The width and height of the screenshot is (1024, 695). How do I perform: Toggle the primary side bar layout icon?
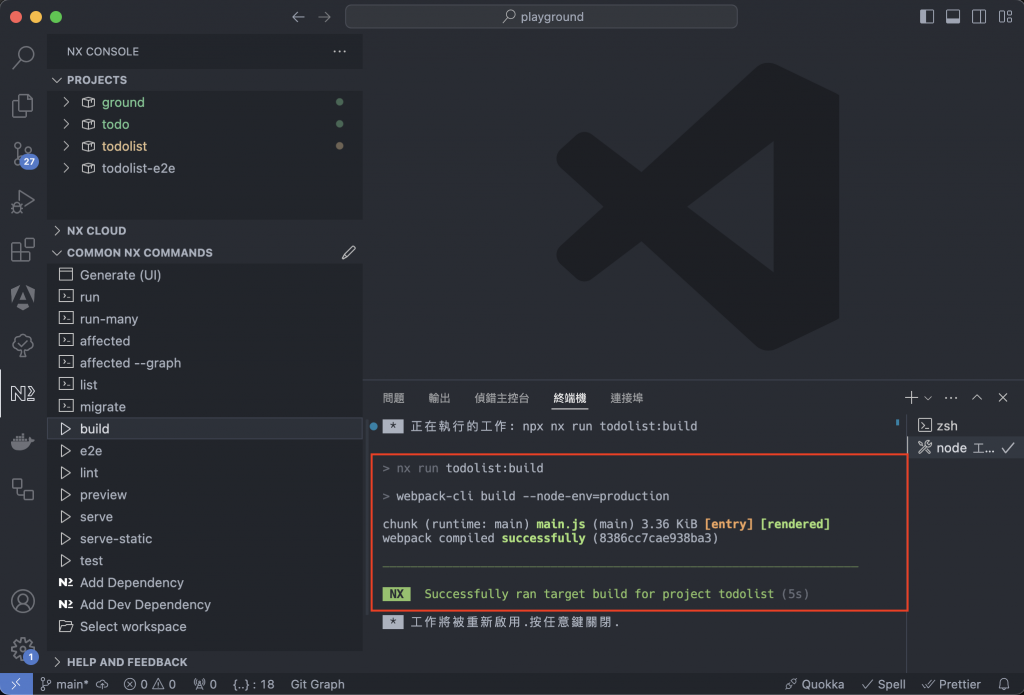[927, 17]
